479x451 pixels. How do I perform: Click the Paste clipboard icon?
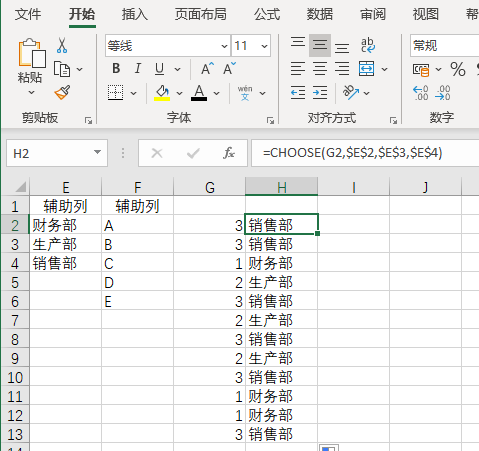click(x=32, y=53)
